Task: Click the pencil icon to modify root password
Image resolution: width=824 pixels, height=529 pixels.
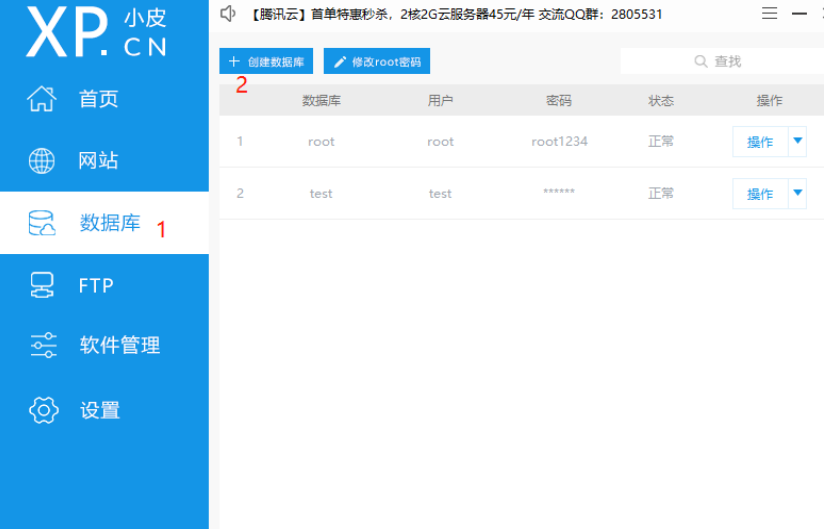Action: [340, 62]
